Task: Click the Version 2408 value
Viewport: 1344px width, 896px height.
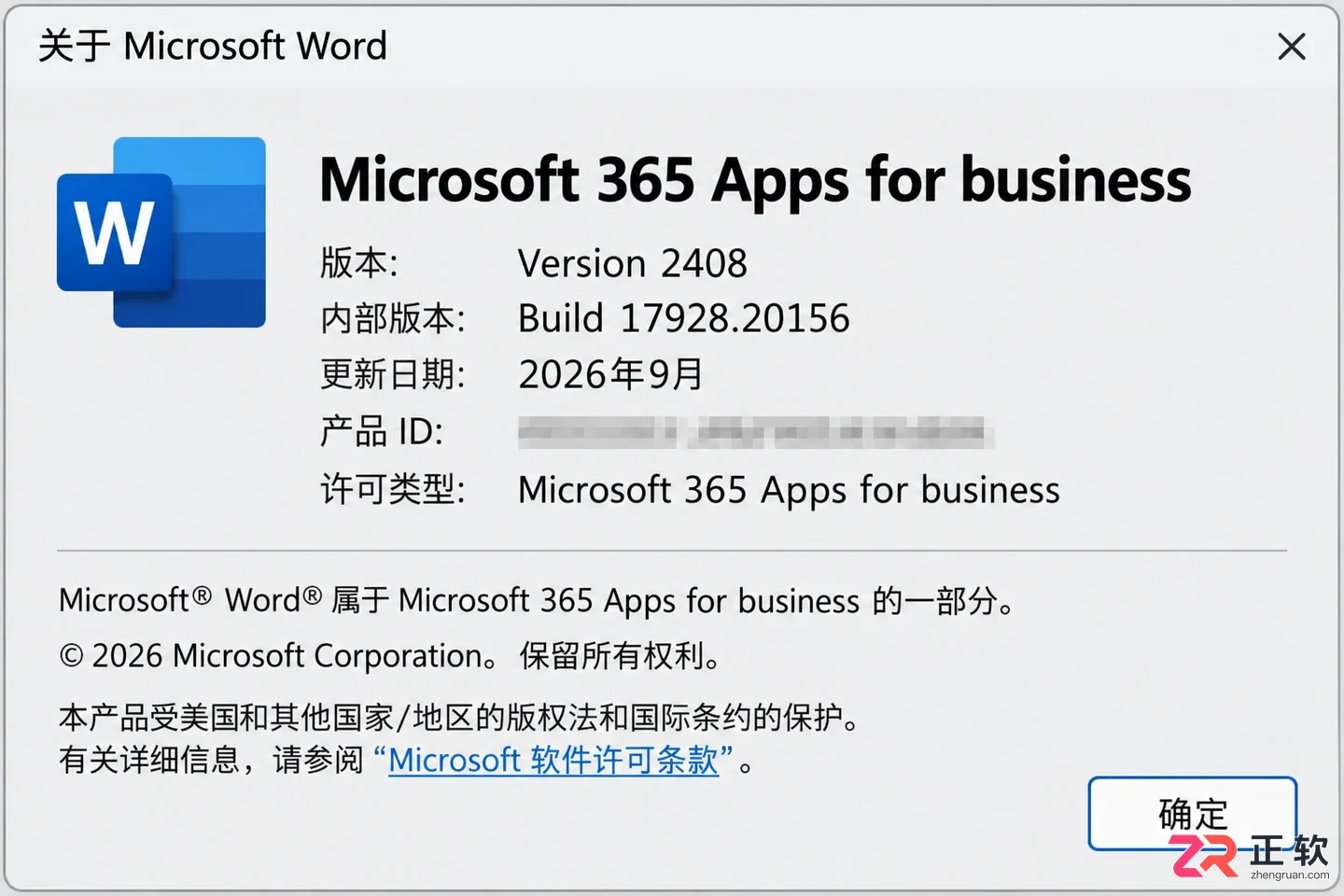Action: pos(633,264)
